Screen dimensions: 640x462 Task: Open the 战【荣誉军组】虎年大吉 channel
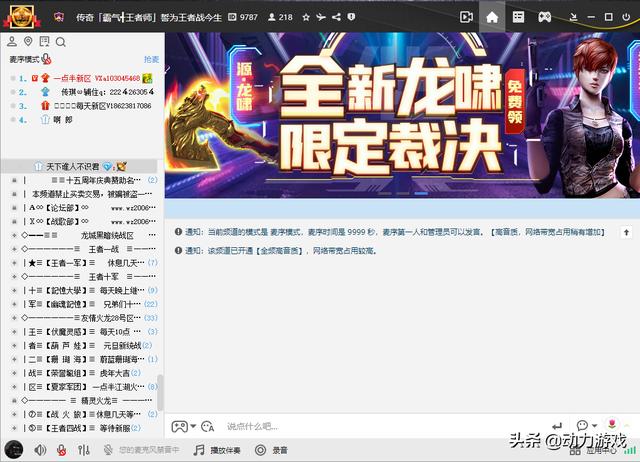[x=84, y=373]
